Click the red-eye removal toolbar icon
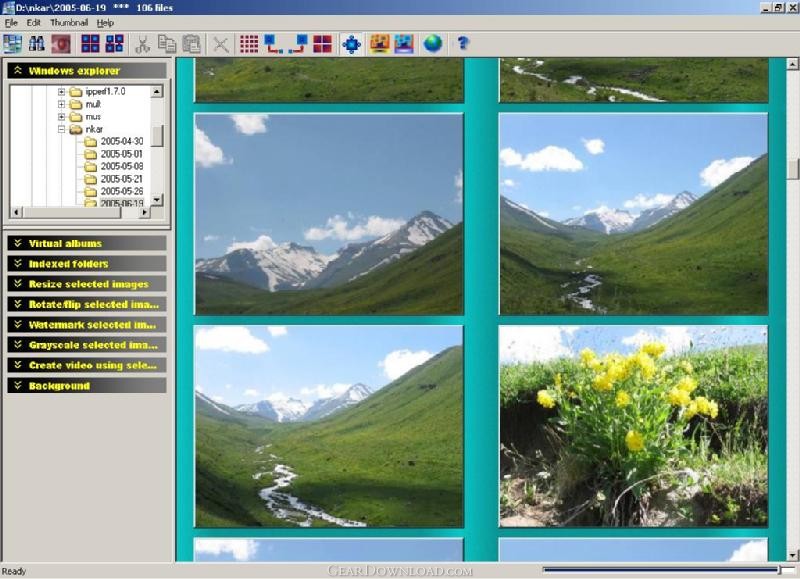The height and width of the screenshot is (579, 800). click(x=61, y=44)
